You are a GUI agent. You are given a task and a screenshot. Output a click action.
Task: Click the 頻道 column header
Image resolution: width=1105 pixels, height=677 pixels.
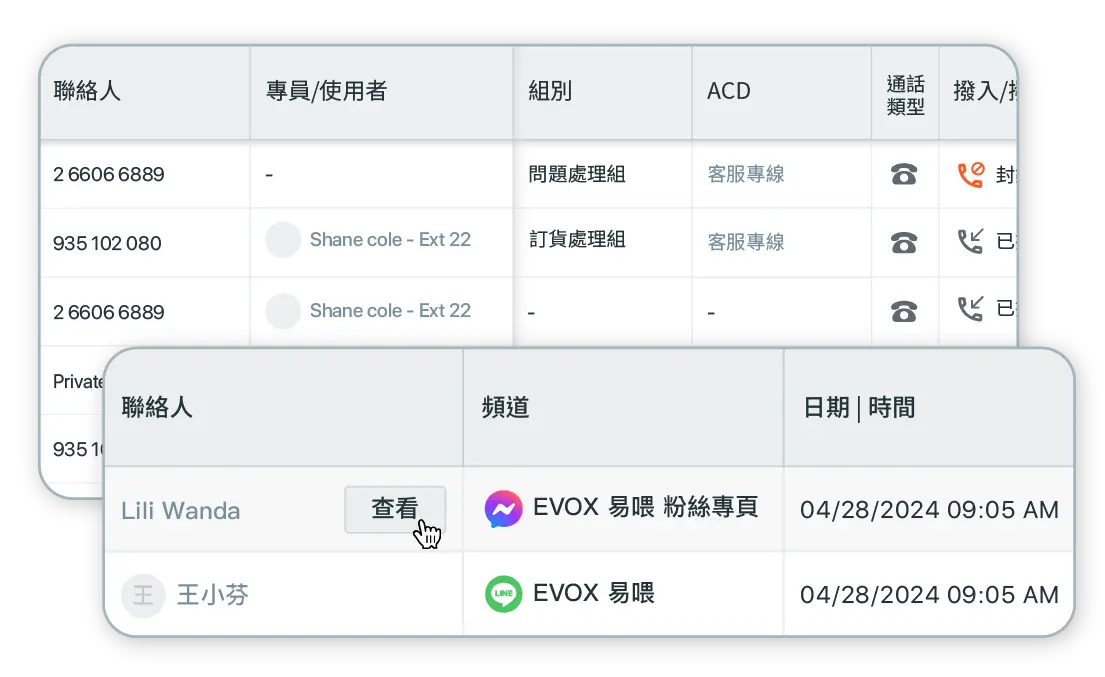coord(505,407)
